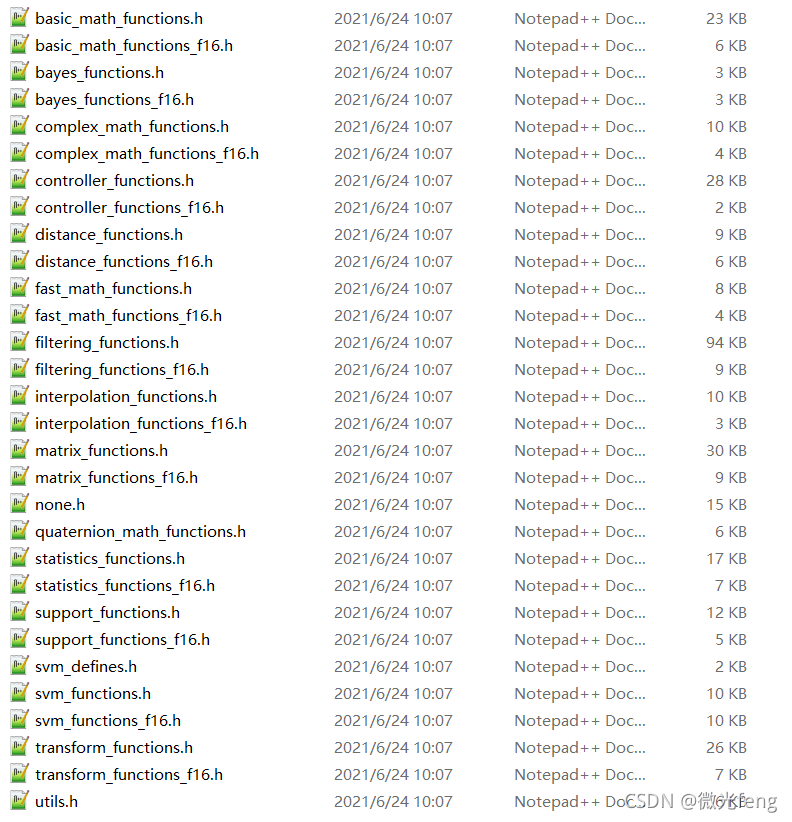Click the icon of controller_functions.h
Viewport: 792px width, 822px height.
click(x=19, y=180)
